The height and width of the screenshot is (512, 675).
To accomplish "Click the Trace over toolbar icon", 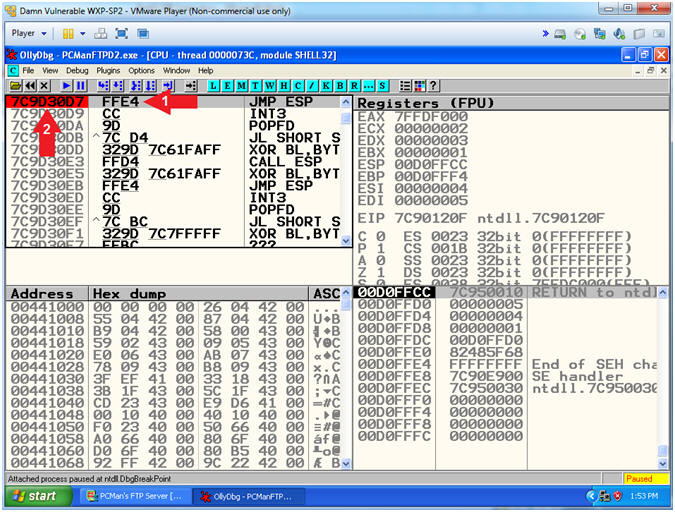I will tap(150, 86).
